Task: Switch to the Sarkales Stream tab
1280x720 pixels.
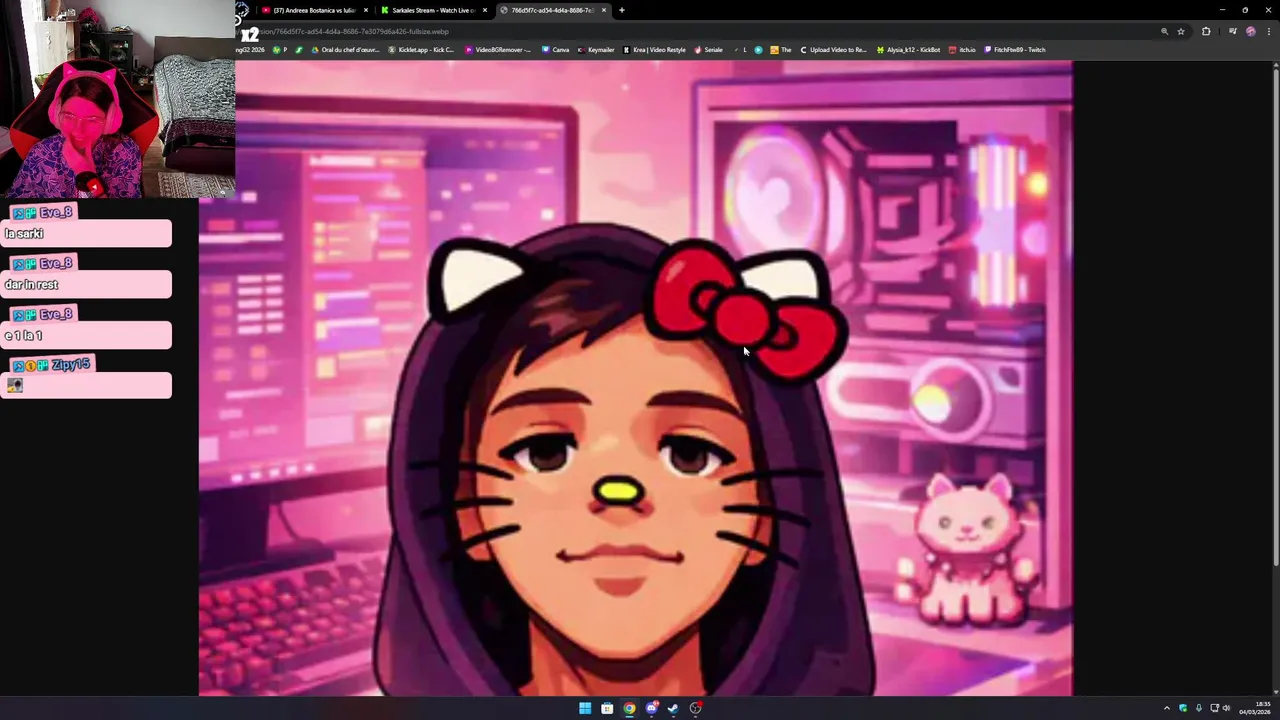Action: pyautogui.click(x=433, y=10)
